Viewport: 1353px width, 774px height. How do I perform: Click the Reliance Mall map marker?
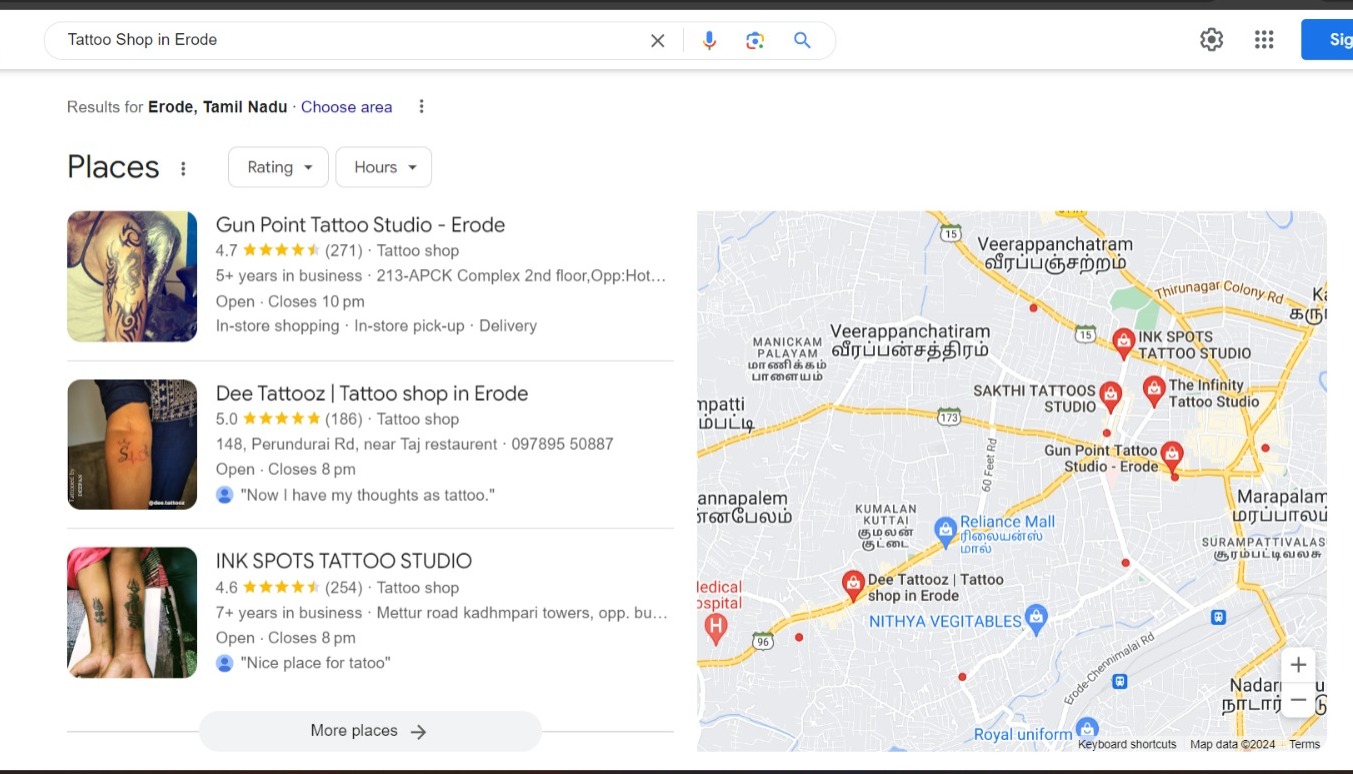[945, 531]
